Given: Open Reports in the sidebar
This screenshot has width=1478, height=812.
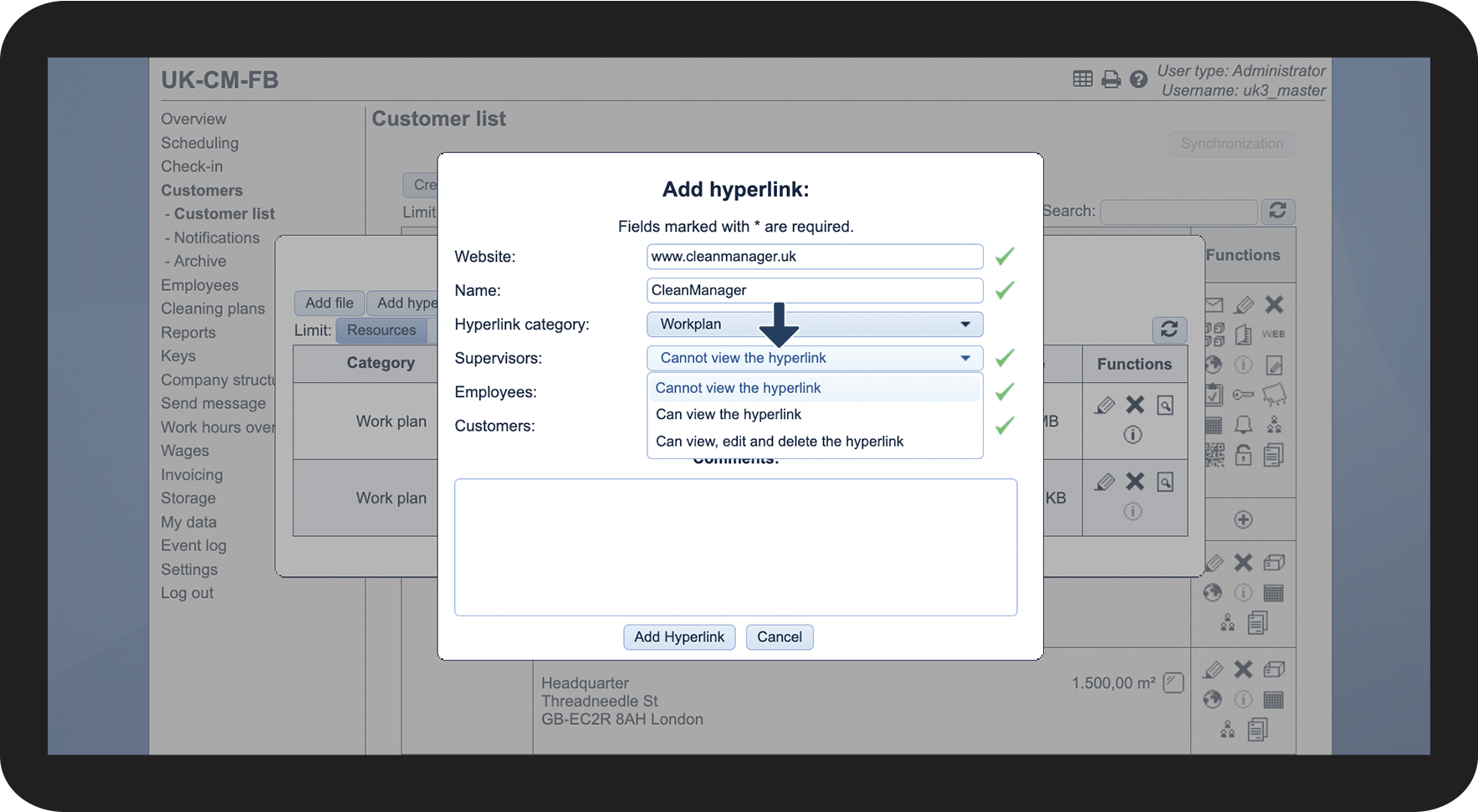Looking at the screenshot, I should (x=188, y=333).
